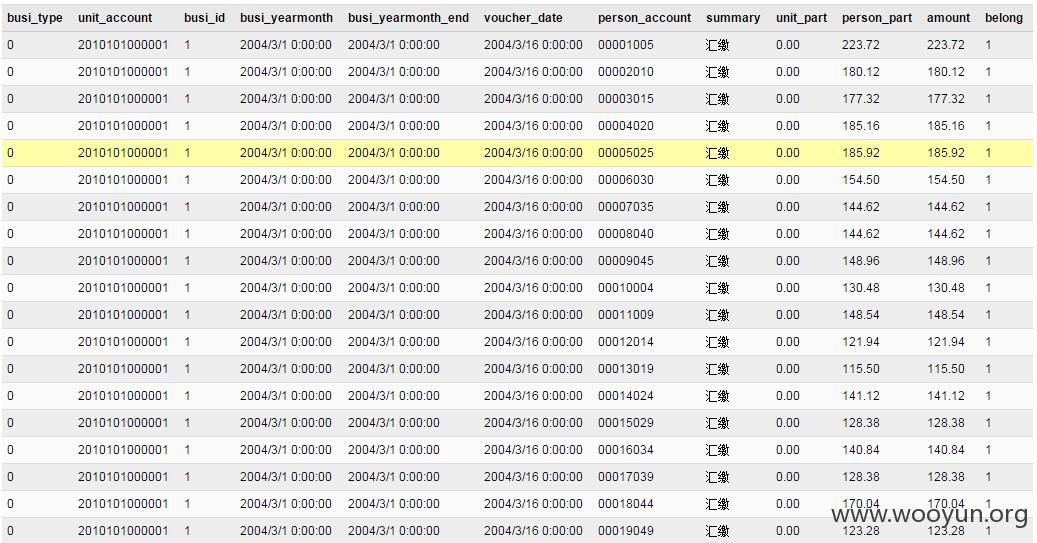
Task: Click person_part value 223.72
Action: tap(861, 45)
